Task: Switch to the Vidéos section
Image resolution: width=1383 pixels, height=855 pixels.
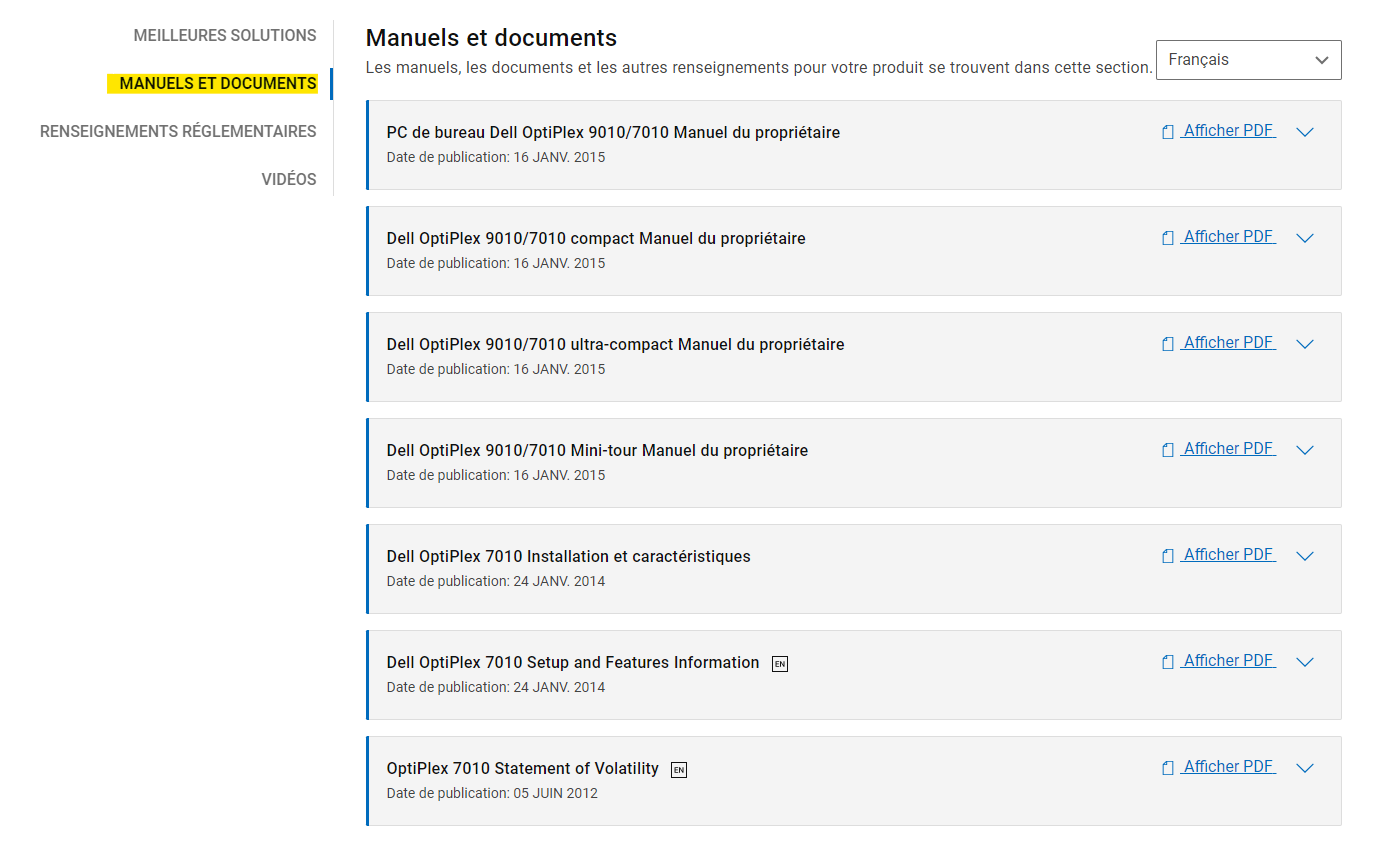Action: 289,180
